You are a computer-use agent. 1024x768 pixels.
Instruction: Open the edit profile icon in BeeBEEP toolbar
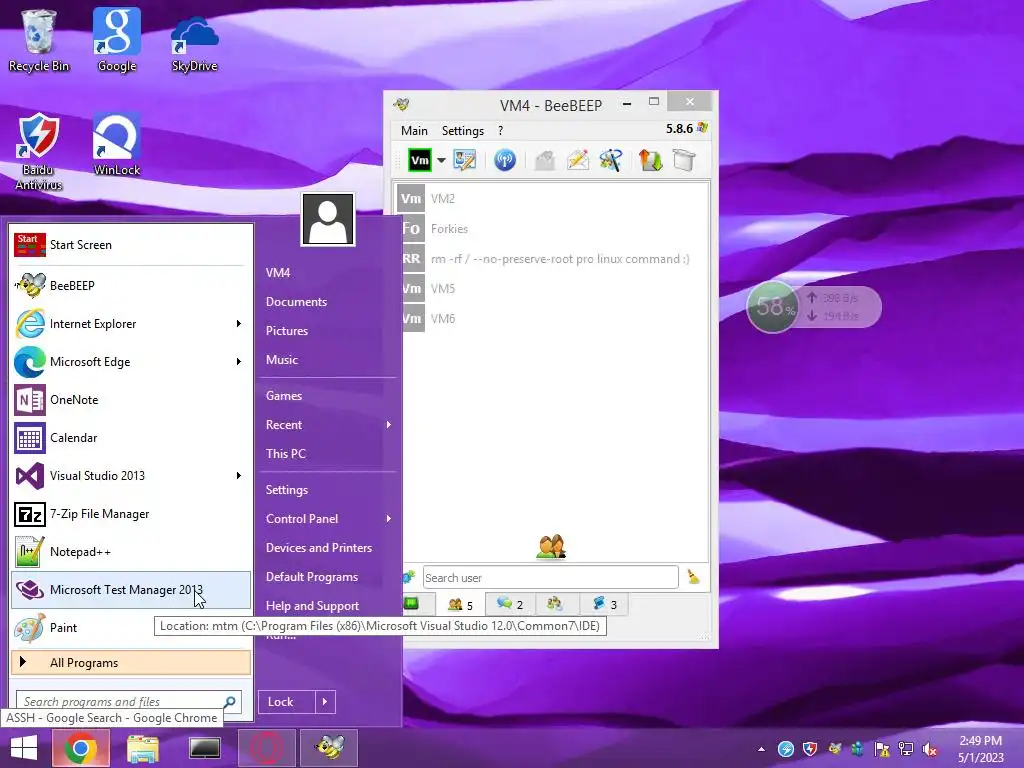[x=465, y=160]
